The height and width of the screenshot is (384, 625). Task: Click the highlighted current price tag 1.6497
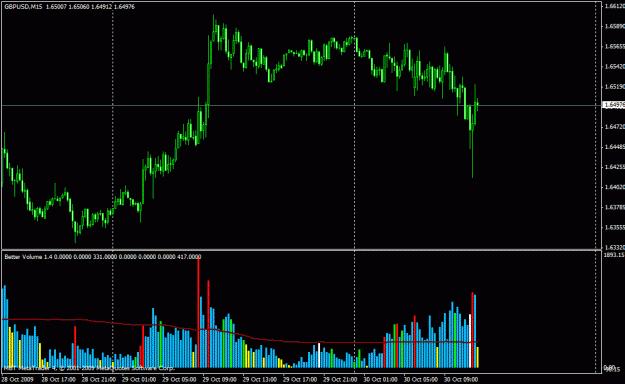tap(614, 105)
